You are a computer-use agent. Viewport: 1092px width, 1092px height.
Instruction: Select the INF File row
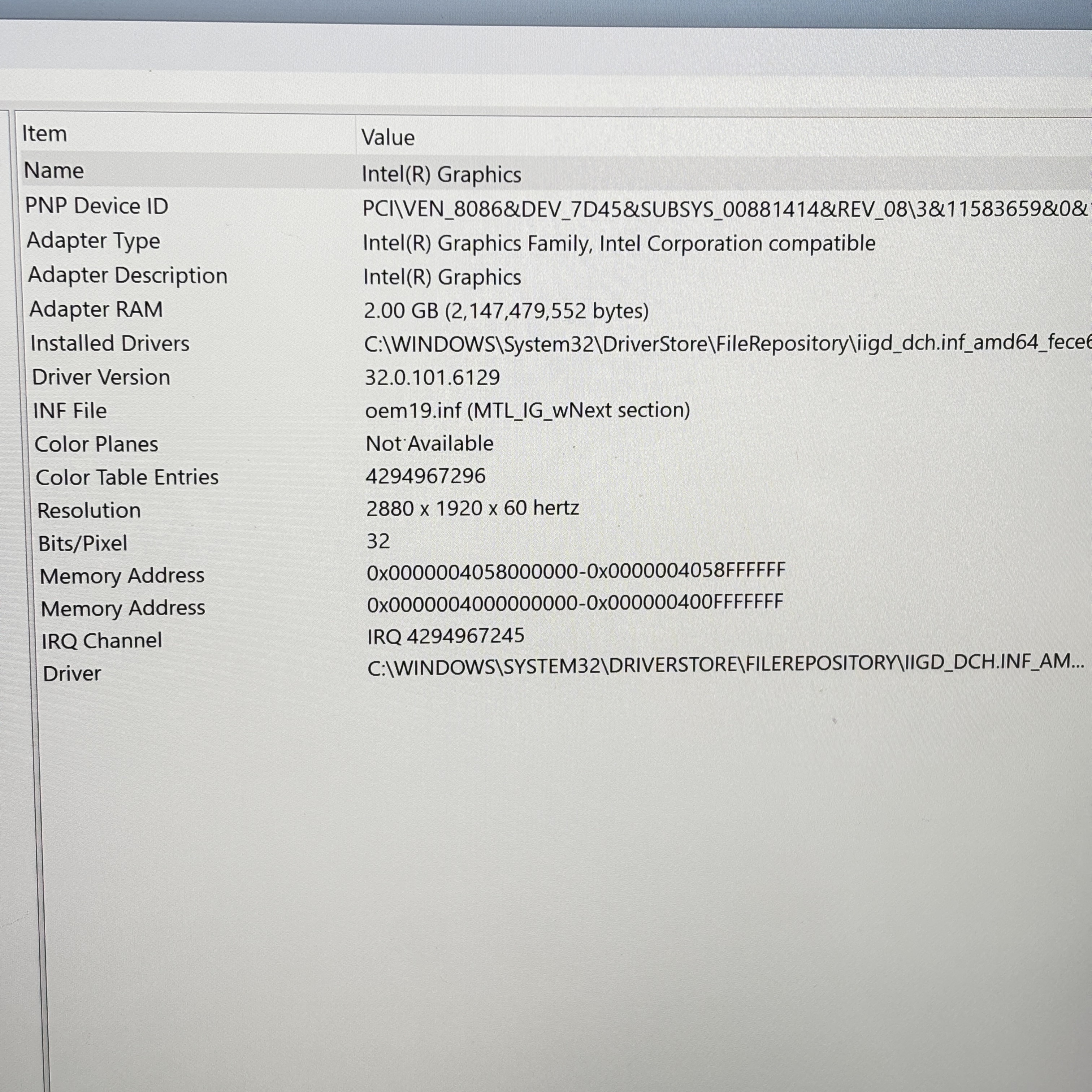click(x=70, y=411)
